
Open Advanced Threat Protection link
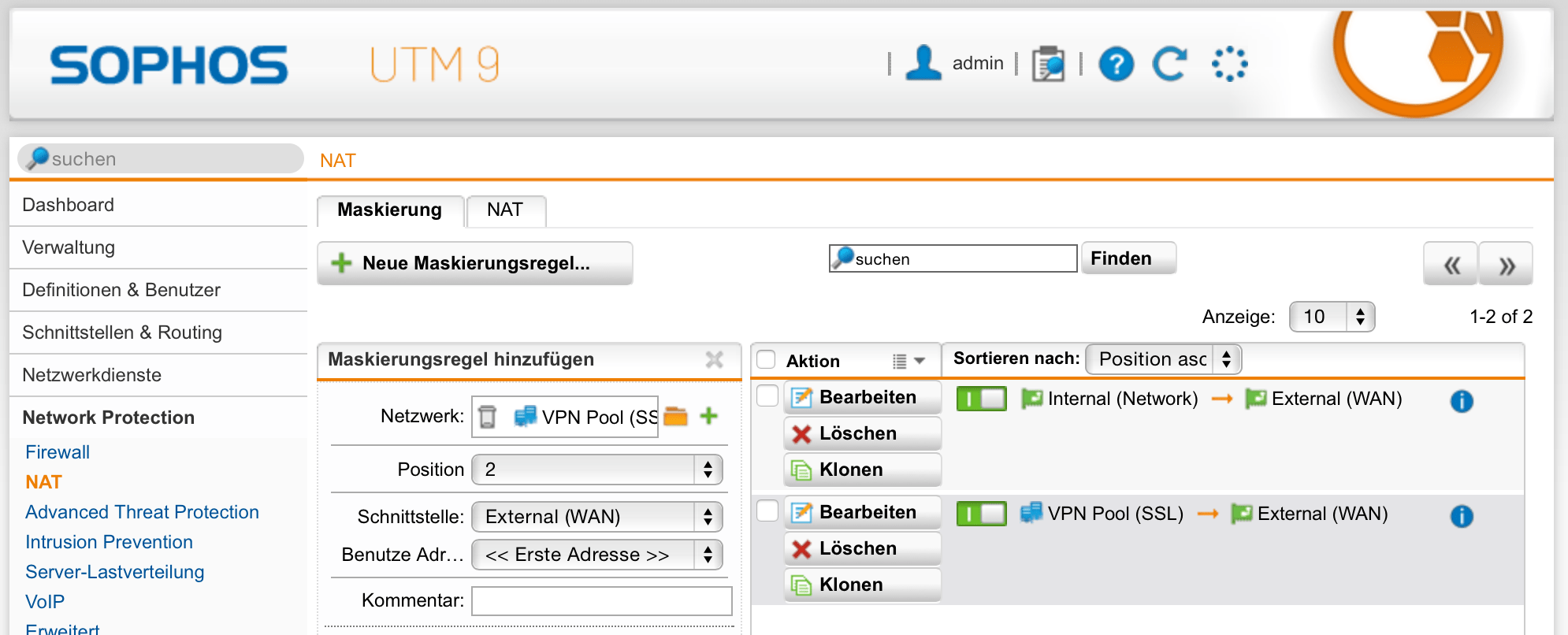[x=142, y=512]
